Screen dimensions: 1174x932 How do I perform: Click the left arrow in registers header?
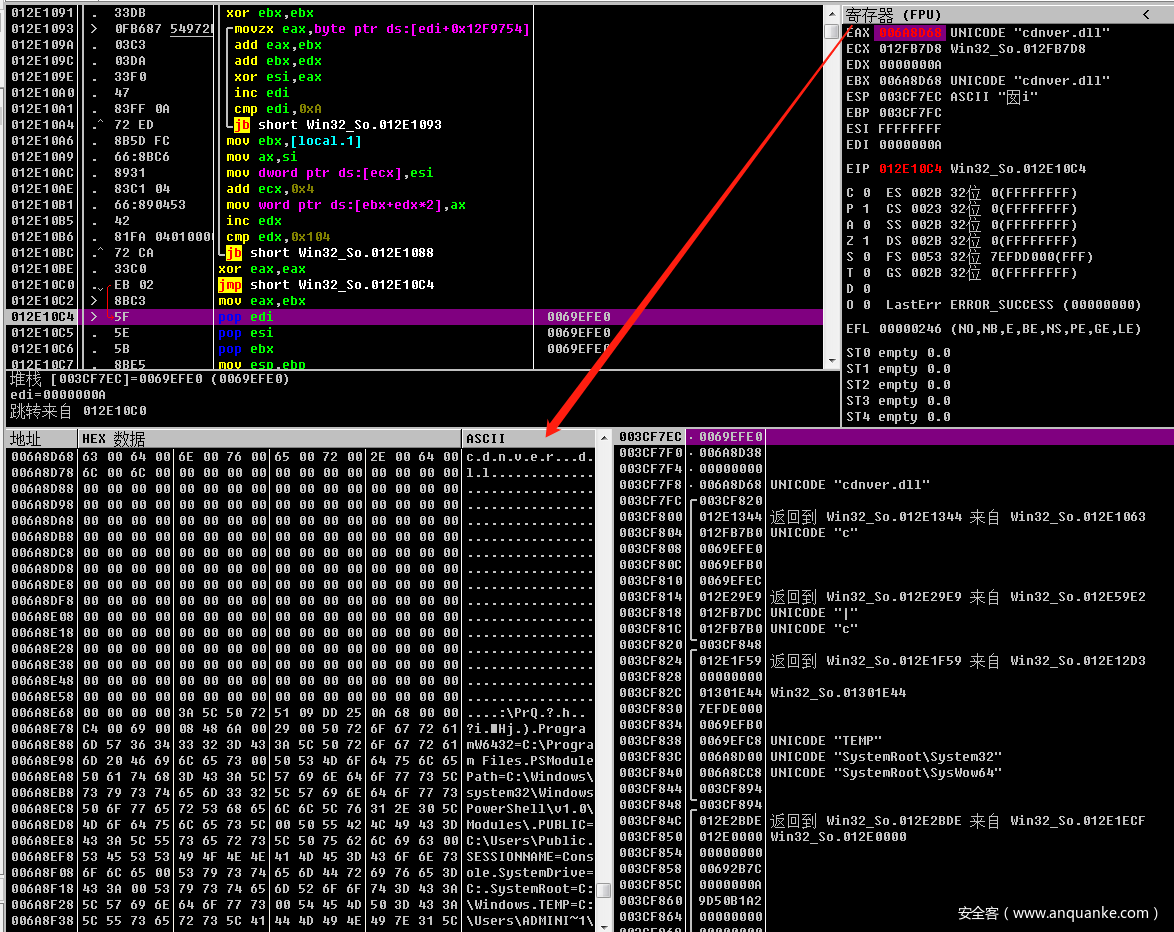click(1146, 14)
